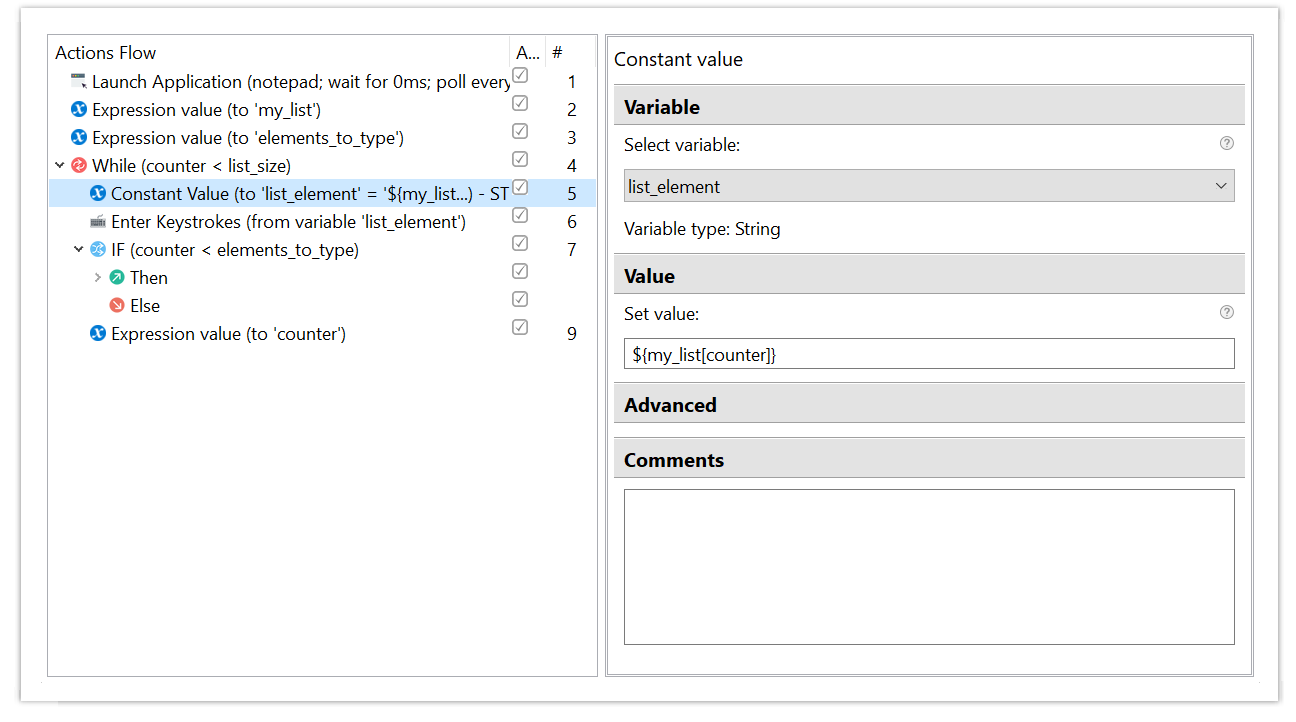Click the 'A...' column header
Image resolution: width=1296 pixels, height=722 pixels.
point(527,52)
